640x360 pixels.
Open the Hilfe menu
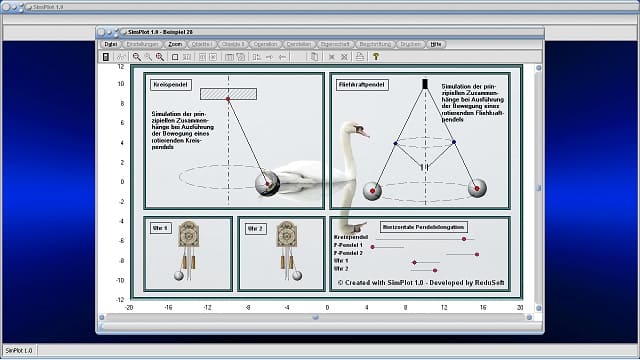436,44
